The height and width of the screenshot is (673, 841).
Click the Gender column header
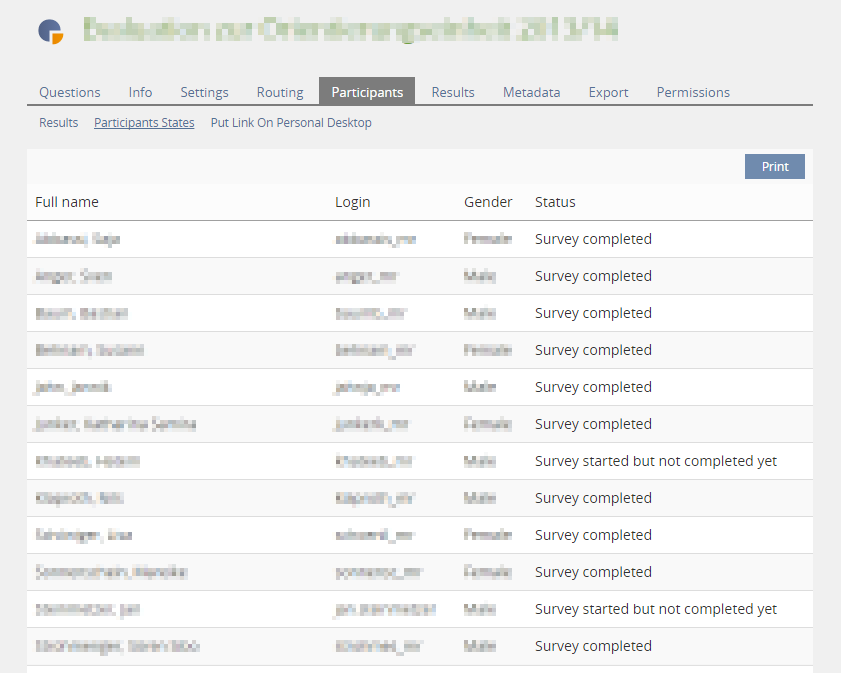488,202
